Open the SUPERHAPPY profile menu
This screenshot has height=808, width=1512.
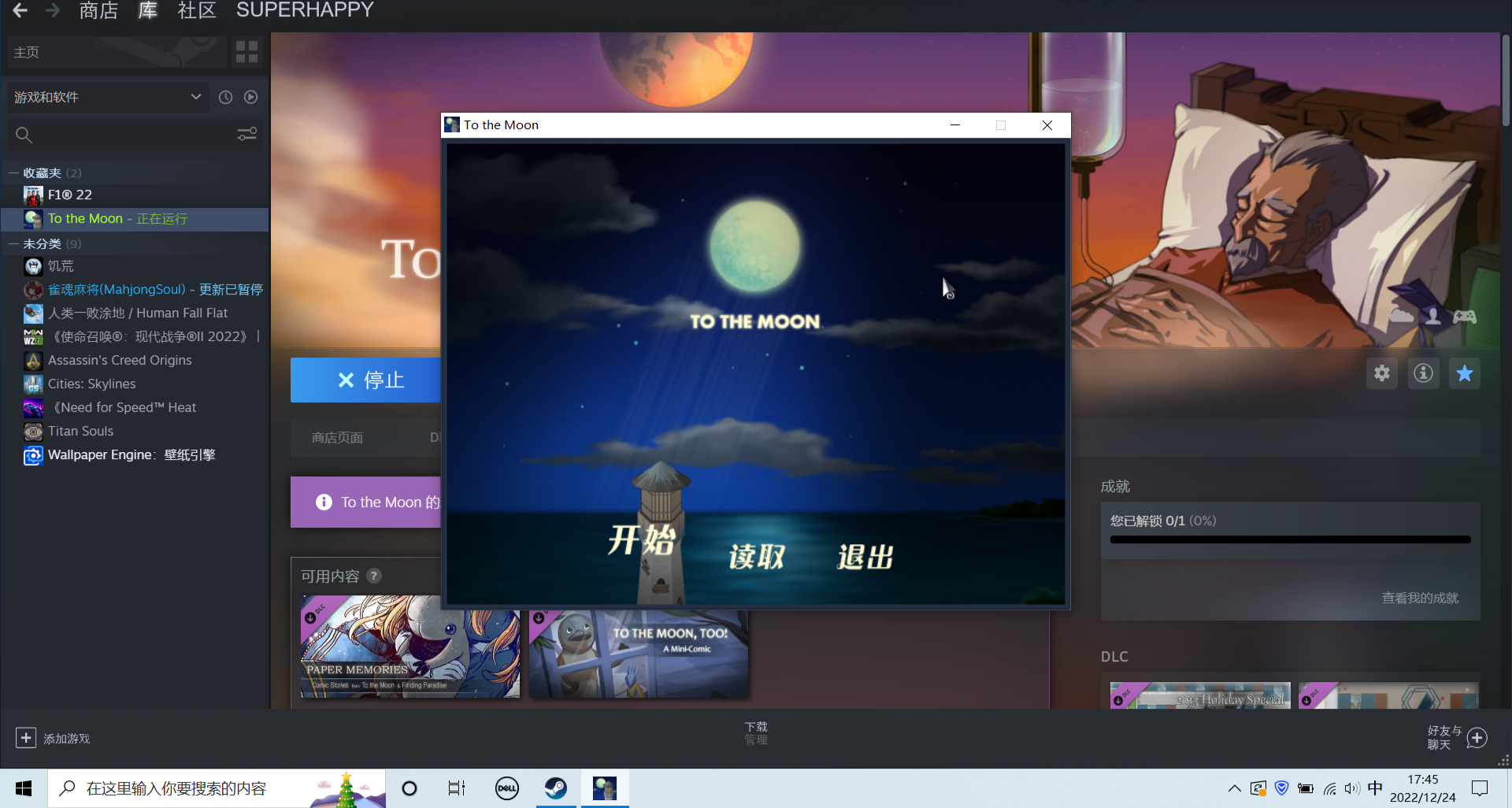coord(305,10)
